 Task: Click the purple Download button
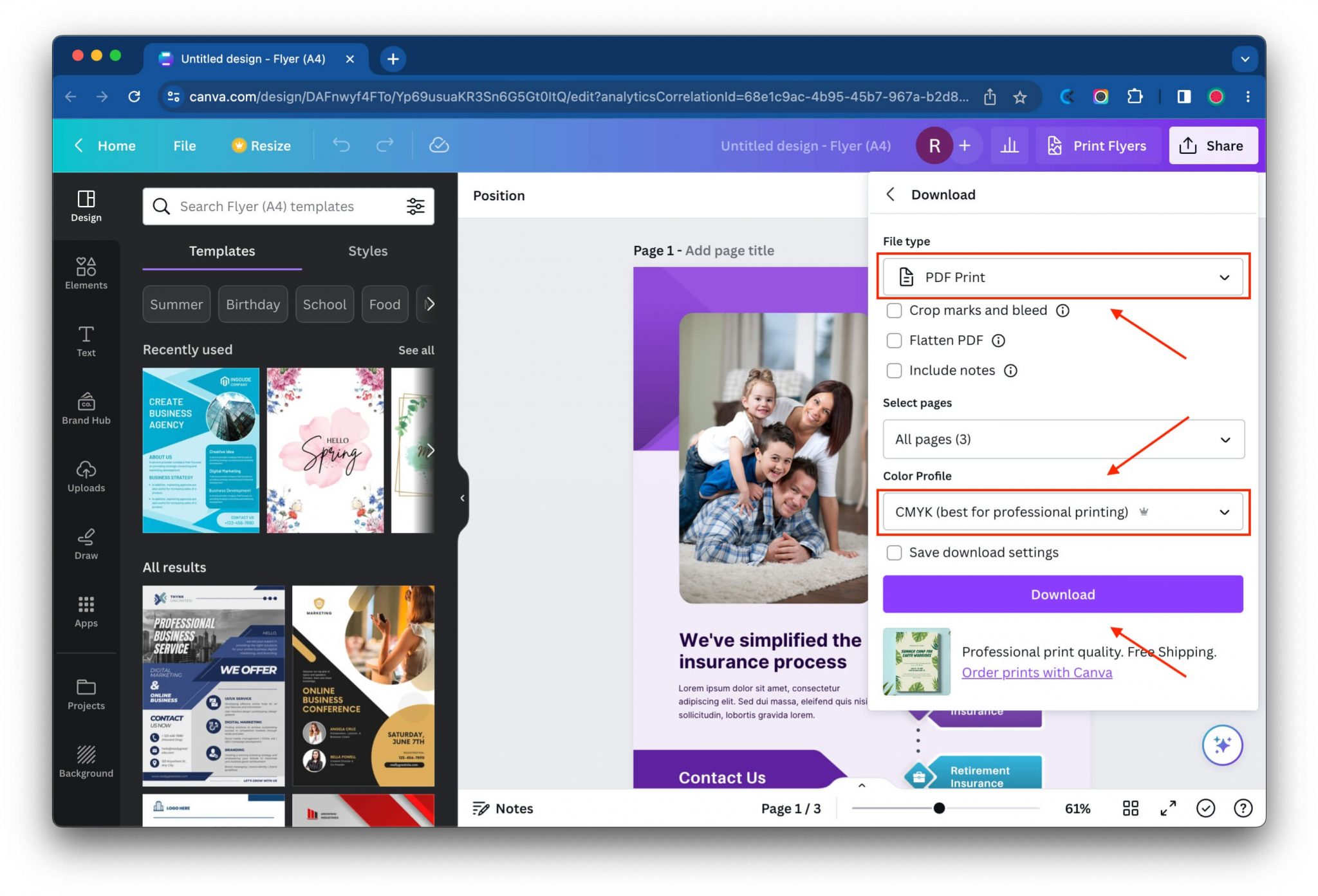tap(1063, 594)
